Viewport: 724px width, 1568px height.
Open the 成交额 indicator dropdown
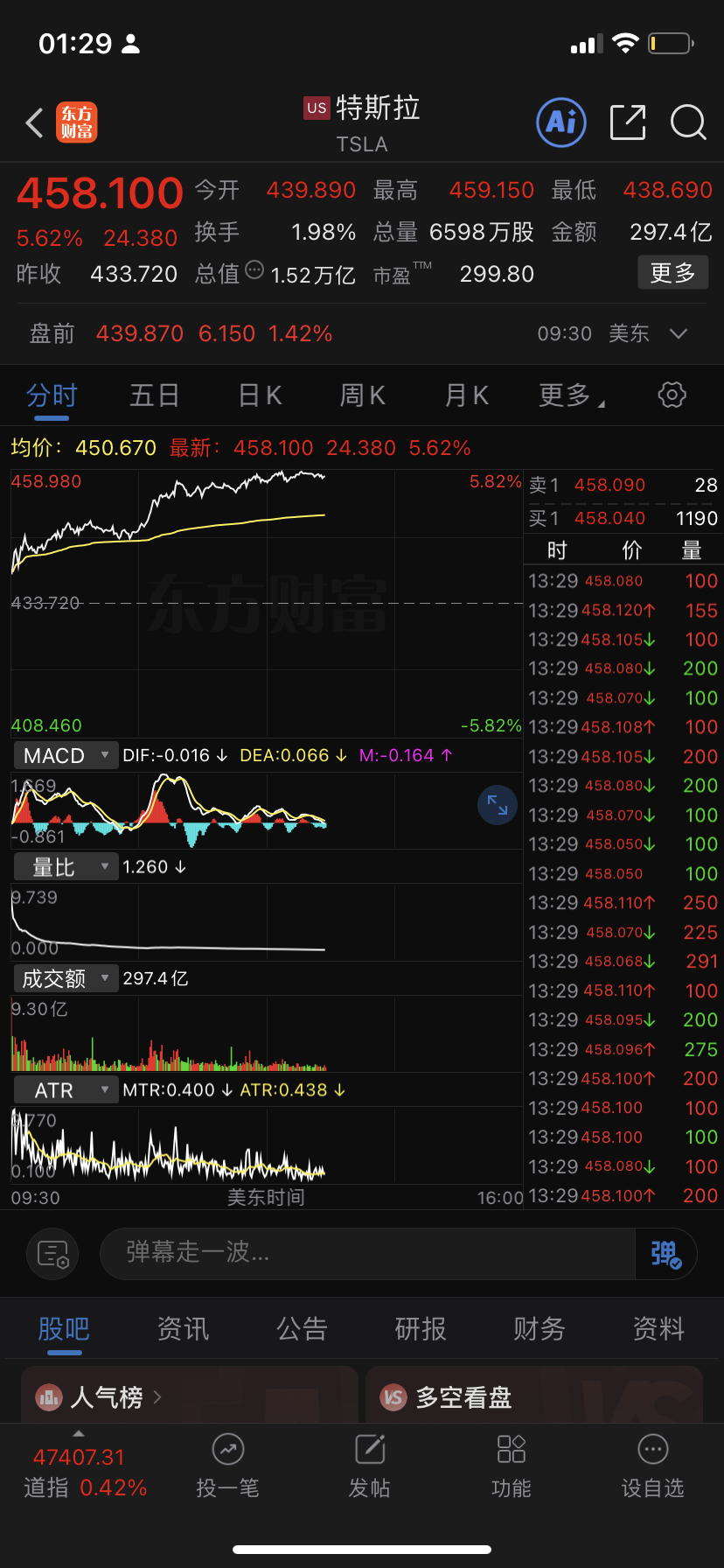(66, 978)
